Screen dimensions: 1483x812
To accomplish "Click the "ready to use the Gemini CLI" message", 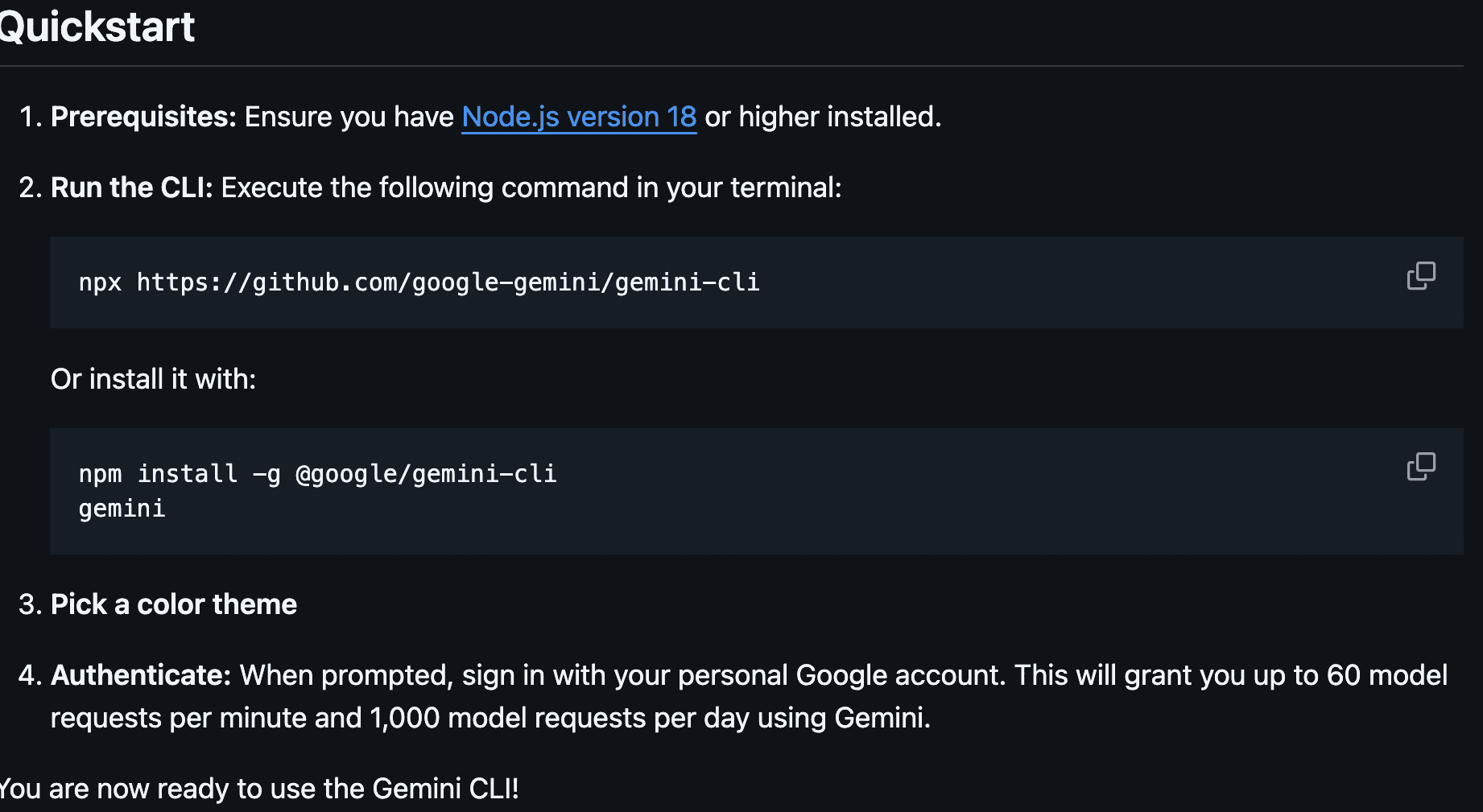I will click(x=259, y=789).
